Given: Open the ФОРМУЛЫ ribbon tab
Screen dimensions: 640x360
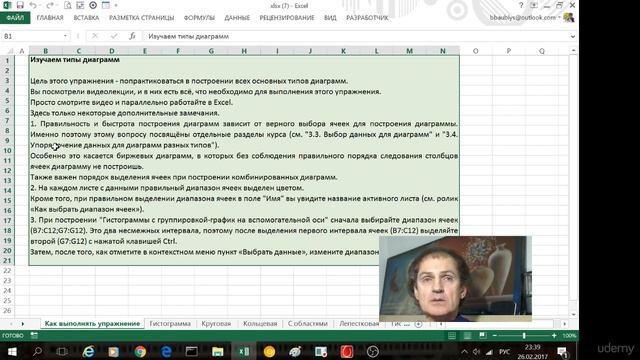Looking at the screenshot, I should [x=199, y=18].
